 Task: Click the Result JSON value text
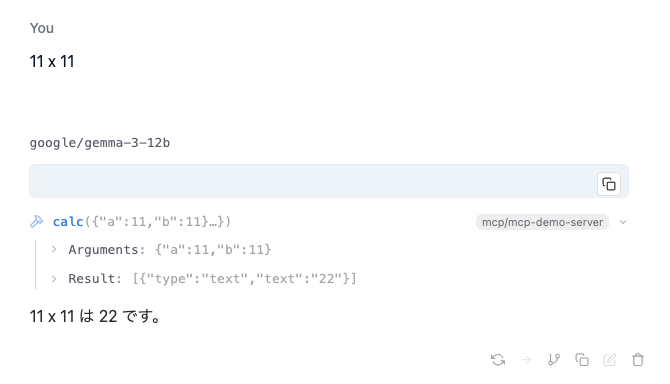click(244, 279)
